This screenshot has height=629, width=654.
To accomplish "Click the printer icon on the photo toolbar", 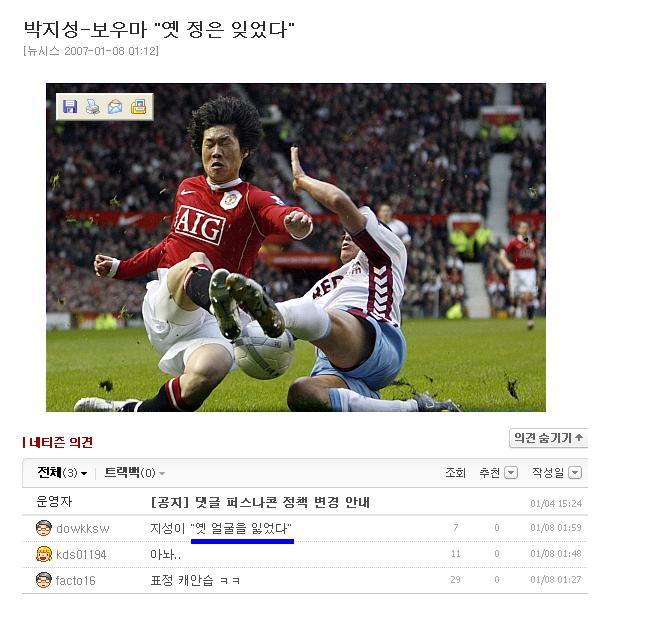I will (x=93, y=107).
